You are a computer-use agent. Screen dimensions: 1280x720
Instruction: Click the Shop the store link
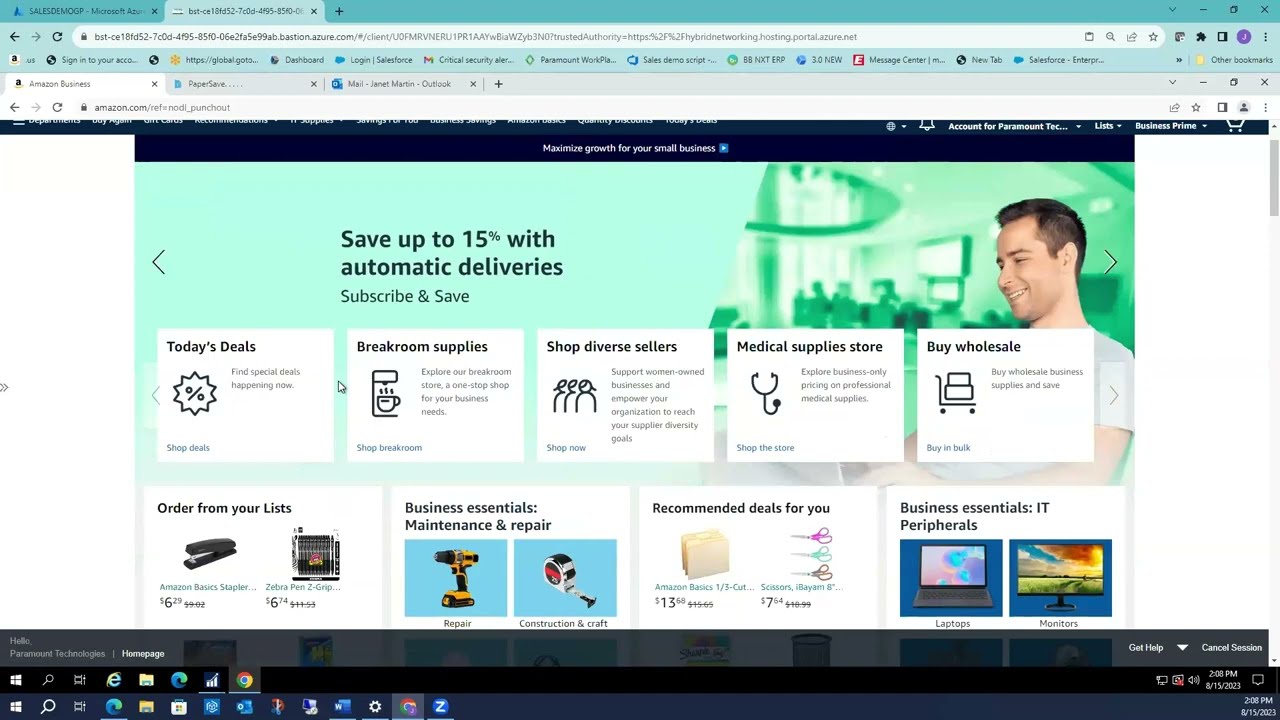765,448
